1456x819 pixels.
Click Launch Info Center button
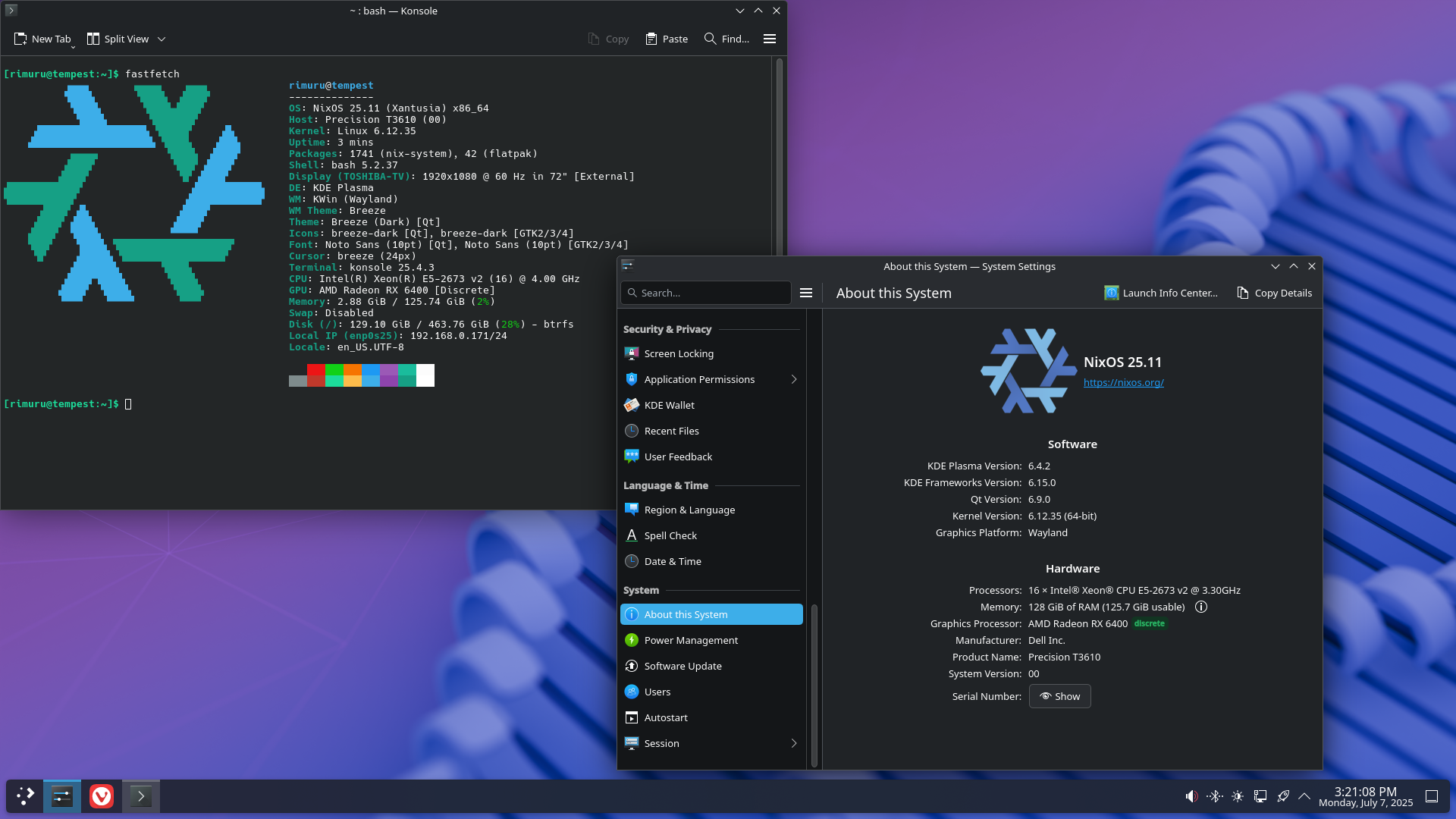(1161, 293)
